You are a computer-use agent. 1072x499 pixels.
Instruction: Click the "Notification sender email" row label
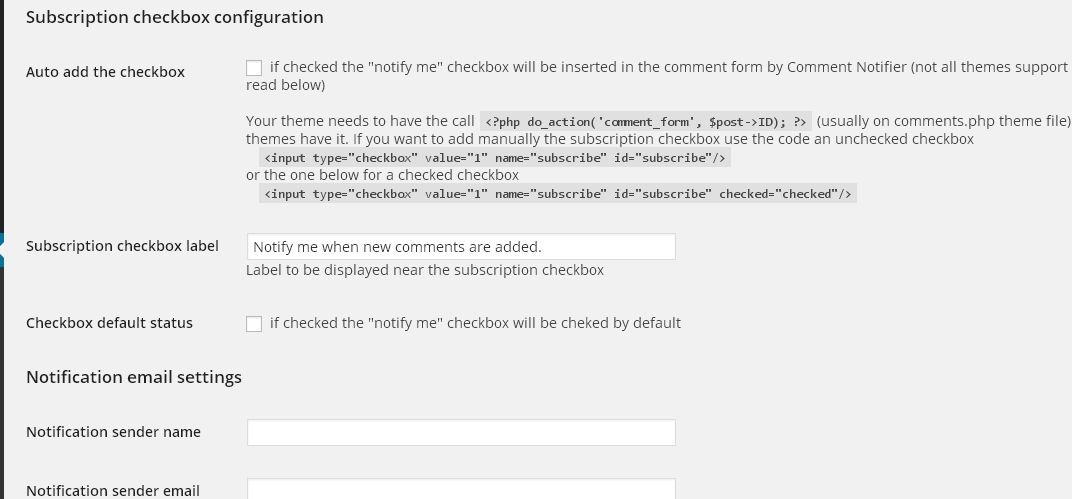(x=113, y=491)
